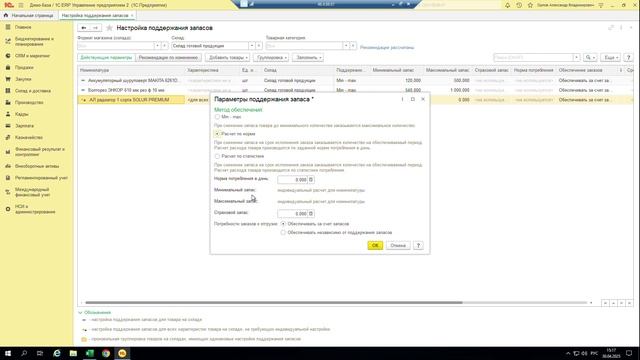This screenshot has width=640, height=360.
Task: Open the Рекомендации рассчитаны link
Action: (x=387, y=47)
